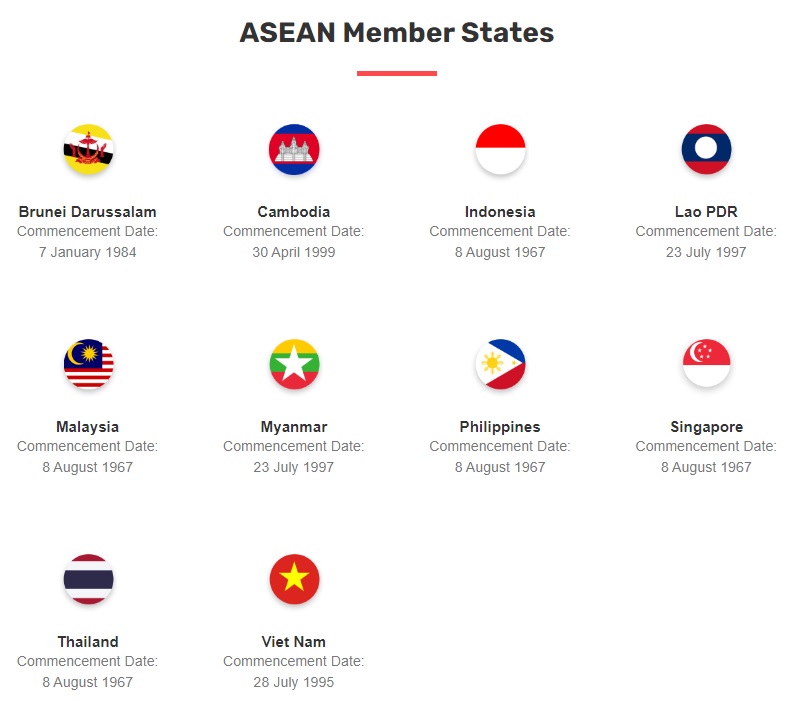This screenshot has height=720, width=802.
Task: Click the Brunei Darussalam flag icon
Action: 88,150
